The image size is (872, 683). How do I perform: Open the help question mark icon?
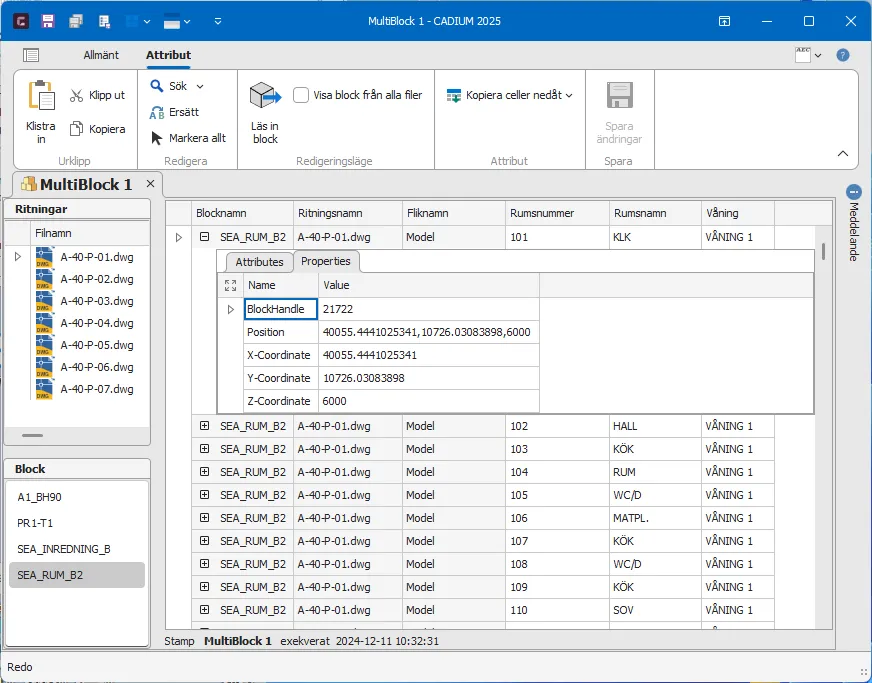(x=843, y=55)
